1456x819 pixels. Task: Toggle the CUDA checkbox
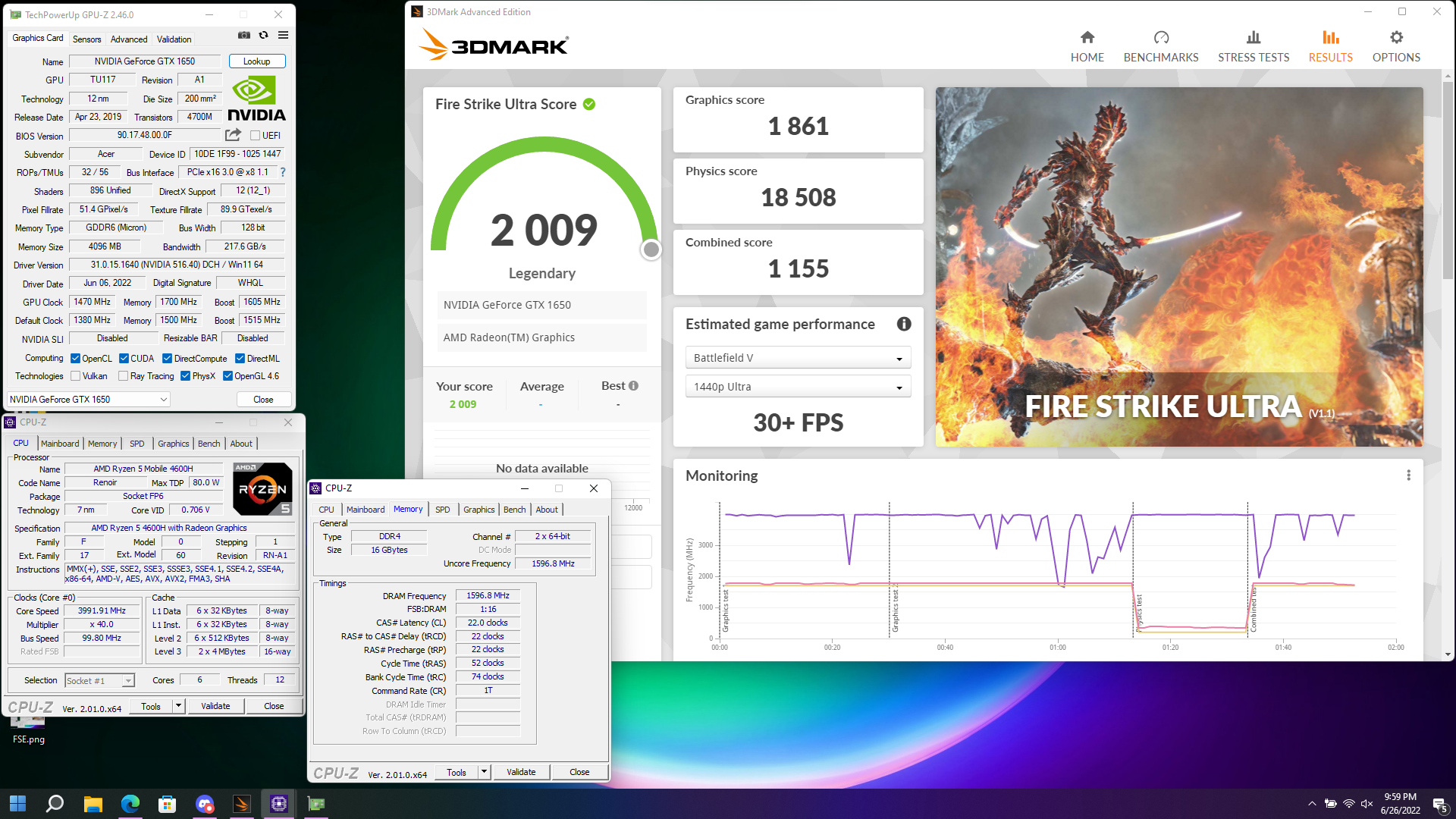[124, 359]
